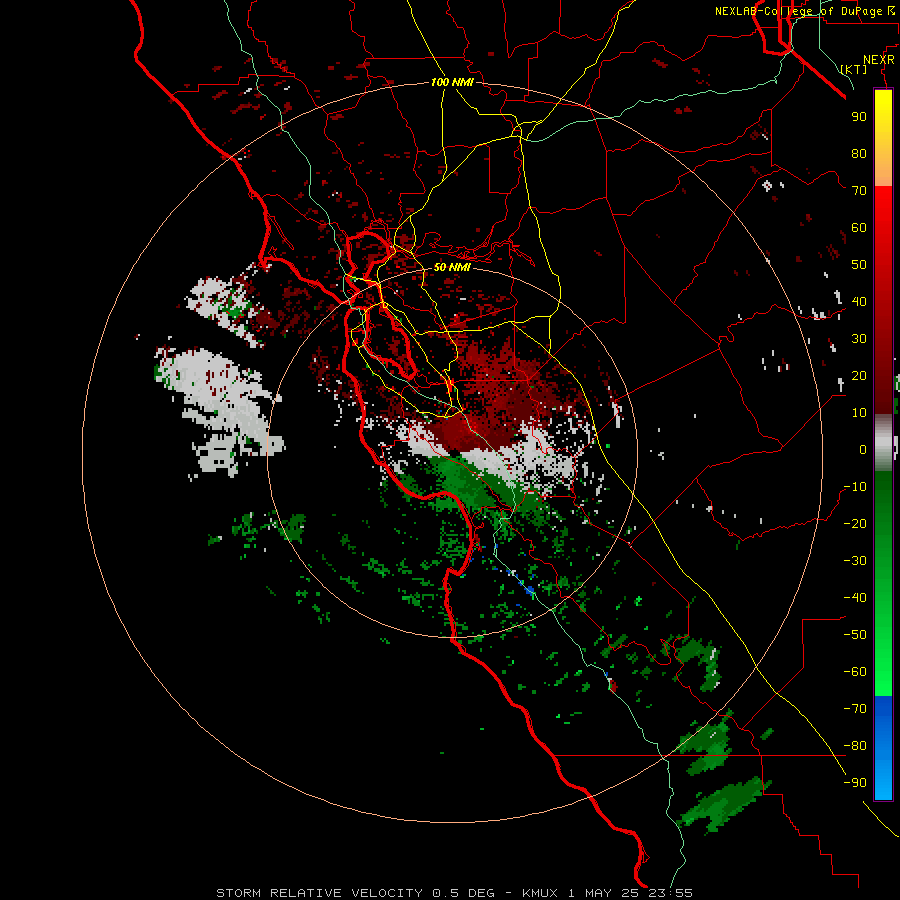This screenshot has height=900, width=900.
Task: Click the 10 value on the velocity scale
Action: pos(859,413)
